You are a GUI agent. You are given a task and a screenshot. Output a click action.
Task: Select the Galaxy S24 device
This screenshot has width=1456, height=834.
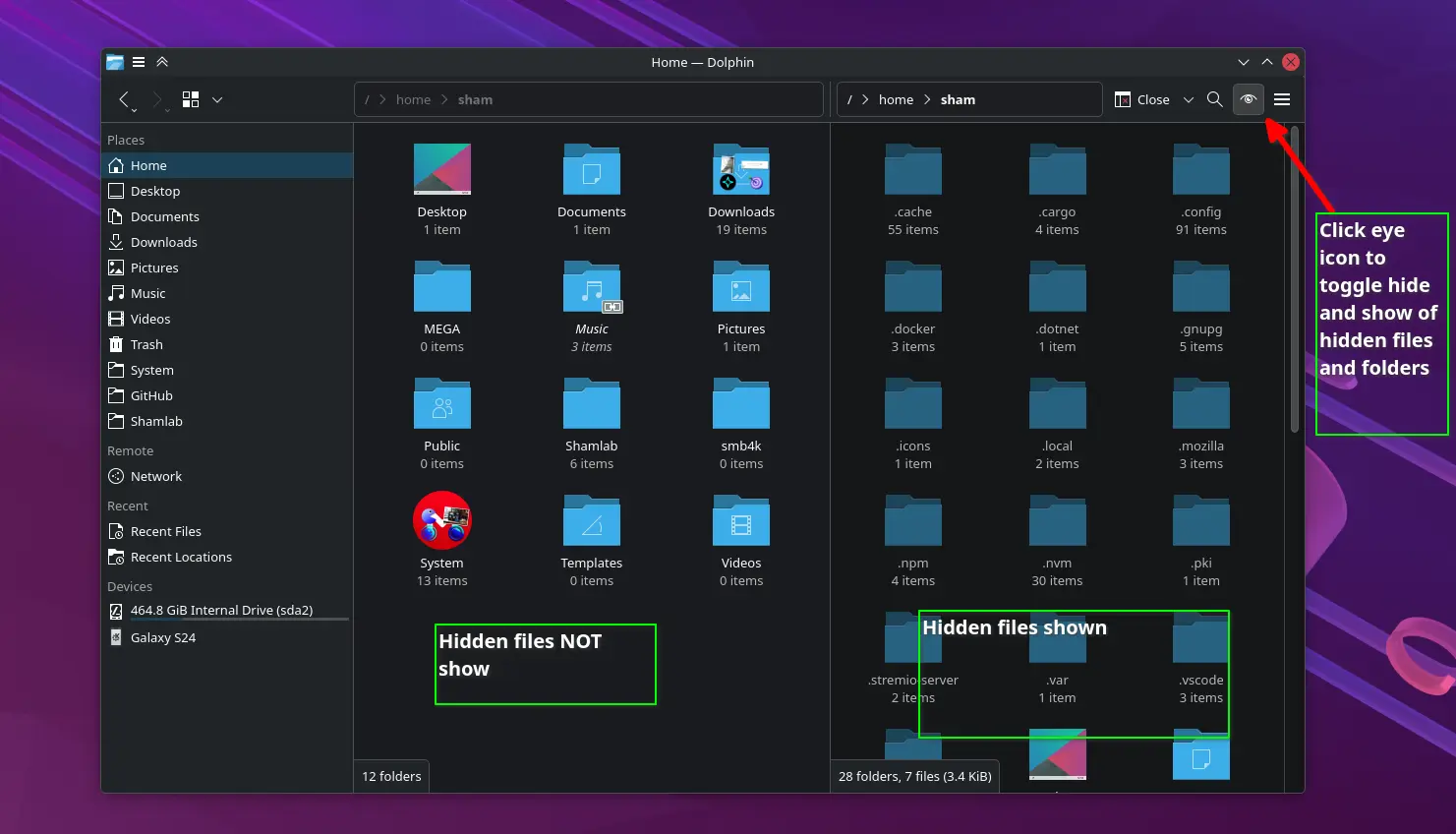165,637
